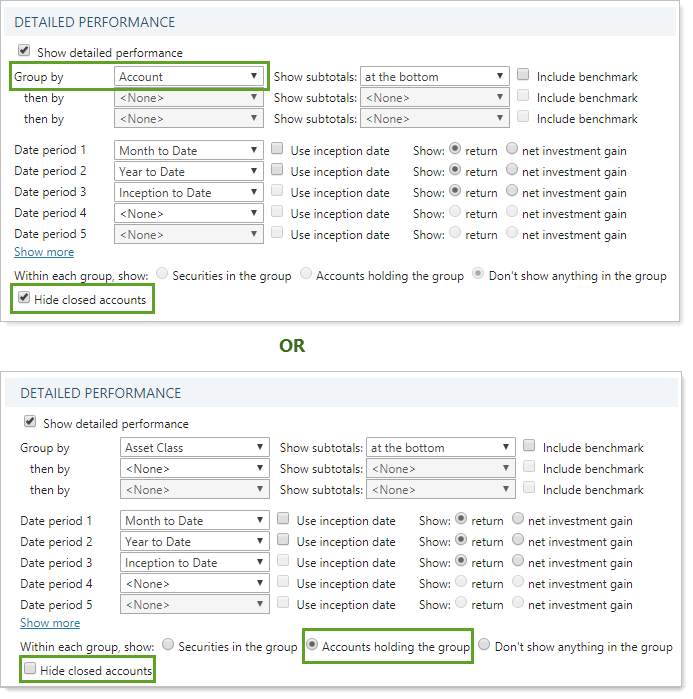Check Use inception date for top Date period 1
693x699 pixels.
tap(277, 150)
